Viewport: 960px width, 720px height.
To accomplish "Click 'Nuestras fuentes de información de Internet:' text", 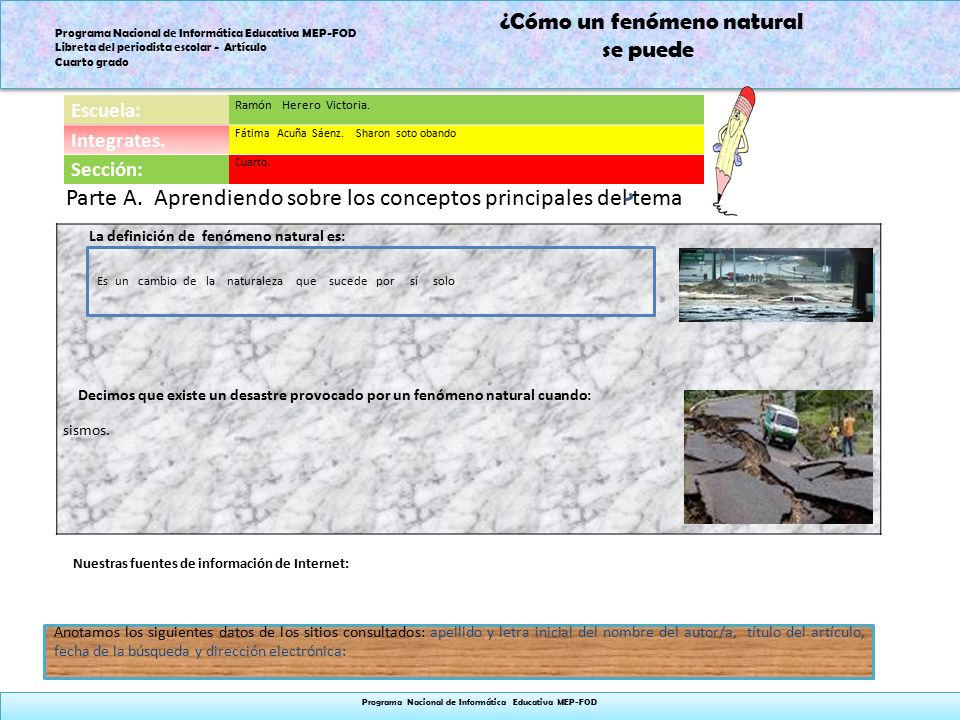I will (x=211, y=563).
